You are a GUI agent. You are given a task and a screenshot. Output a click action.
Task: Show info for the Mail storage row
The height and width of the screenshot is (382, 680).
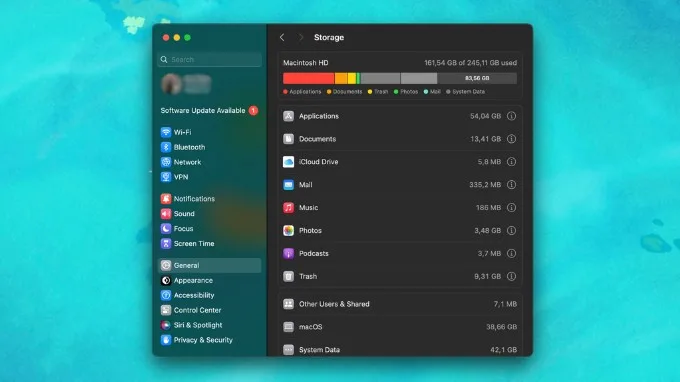click(512, 185)
